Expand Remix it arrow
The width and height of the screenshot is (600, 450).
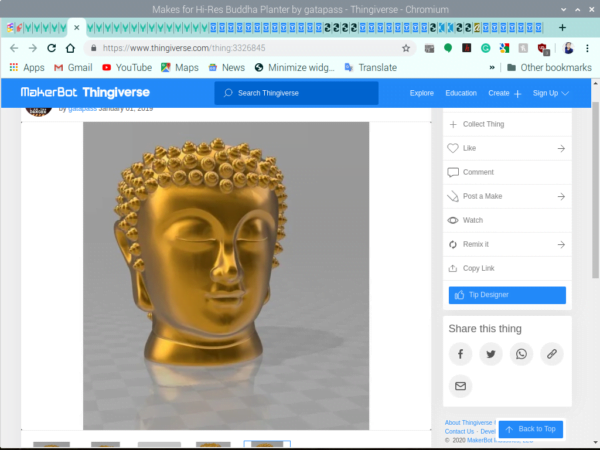pos(561,245)
